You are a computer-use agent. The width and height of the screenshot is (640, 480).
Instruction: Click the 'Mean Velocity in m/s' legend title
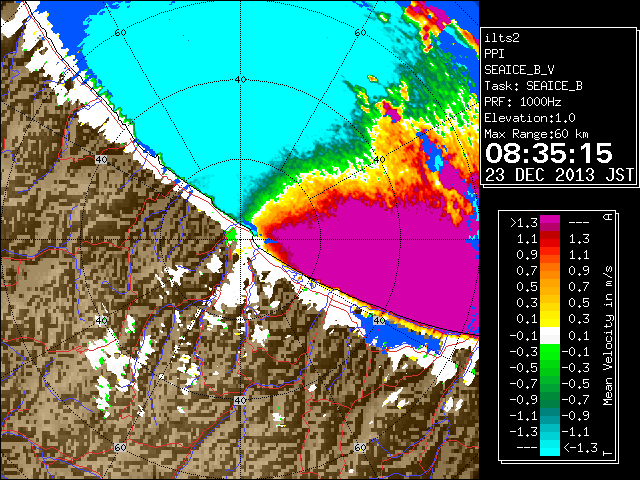(x=608, y=336)
